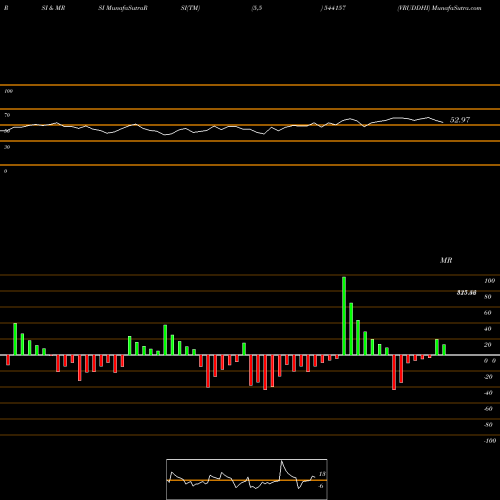Click the 20 label on MR axis
The width and height of the screenshot is (500, 500).
(488, 345)
